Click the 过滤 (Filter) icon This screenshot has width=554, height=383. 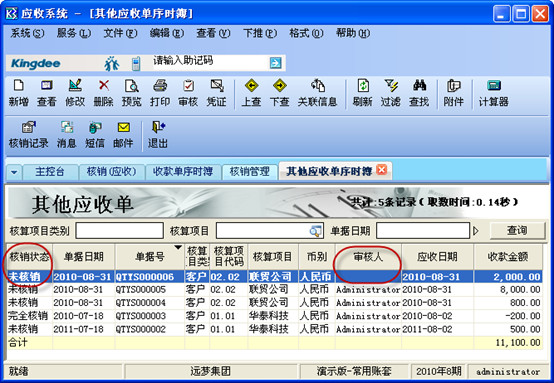click(x=390, y=86)
